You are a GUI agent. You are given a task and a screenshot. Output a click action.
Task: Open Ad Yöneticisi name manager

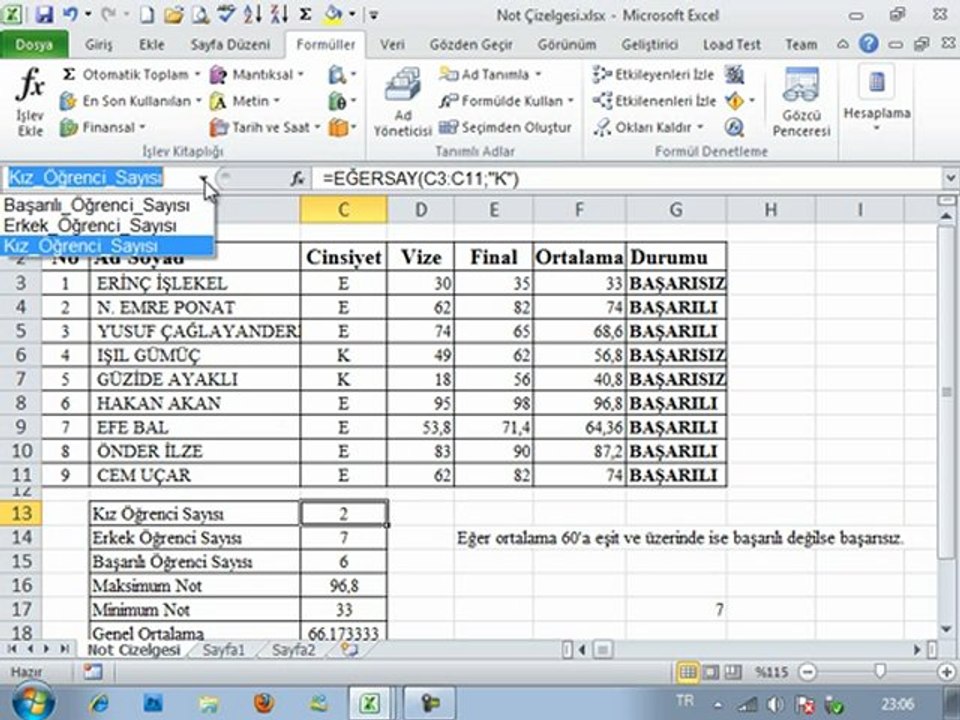(x=402, y=101)
